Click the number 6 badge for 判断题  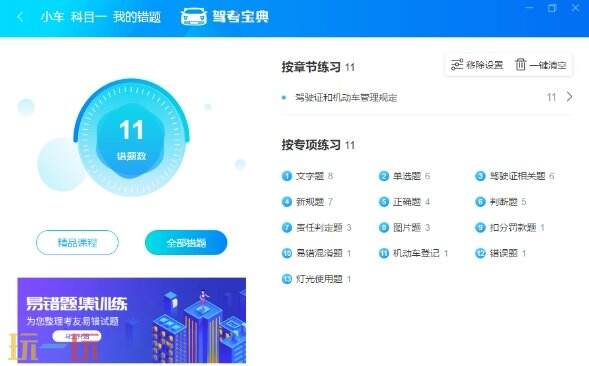[x=480, y=202]
